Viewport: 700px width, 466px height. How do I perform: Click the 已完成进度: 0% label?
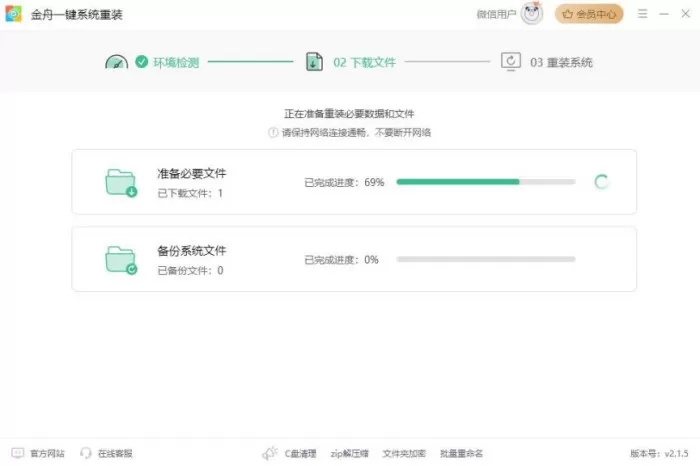click(342, 259)
